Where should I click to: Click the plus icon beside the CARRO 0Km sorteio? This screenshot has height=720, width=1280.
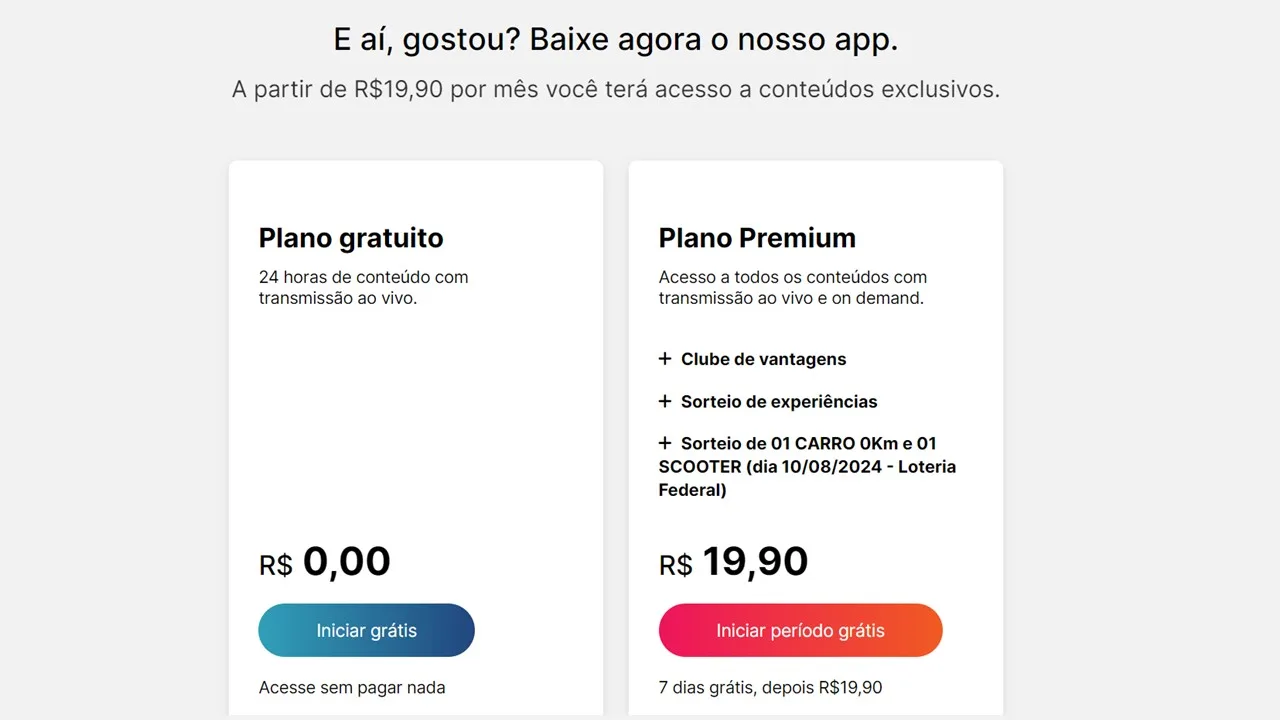click(x=665, y=442)
